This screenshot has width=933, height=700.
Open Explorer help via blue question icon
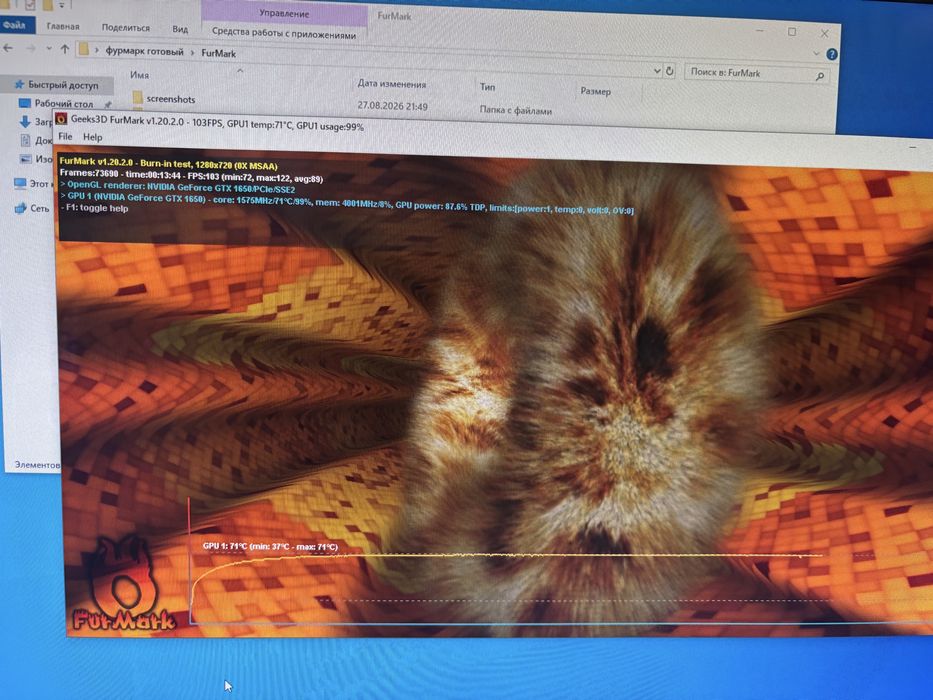coord(831,54)
